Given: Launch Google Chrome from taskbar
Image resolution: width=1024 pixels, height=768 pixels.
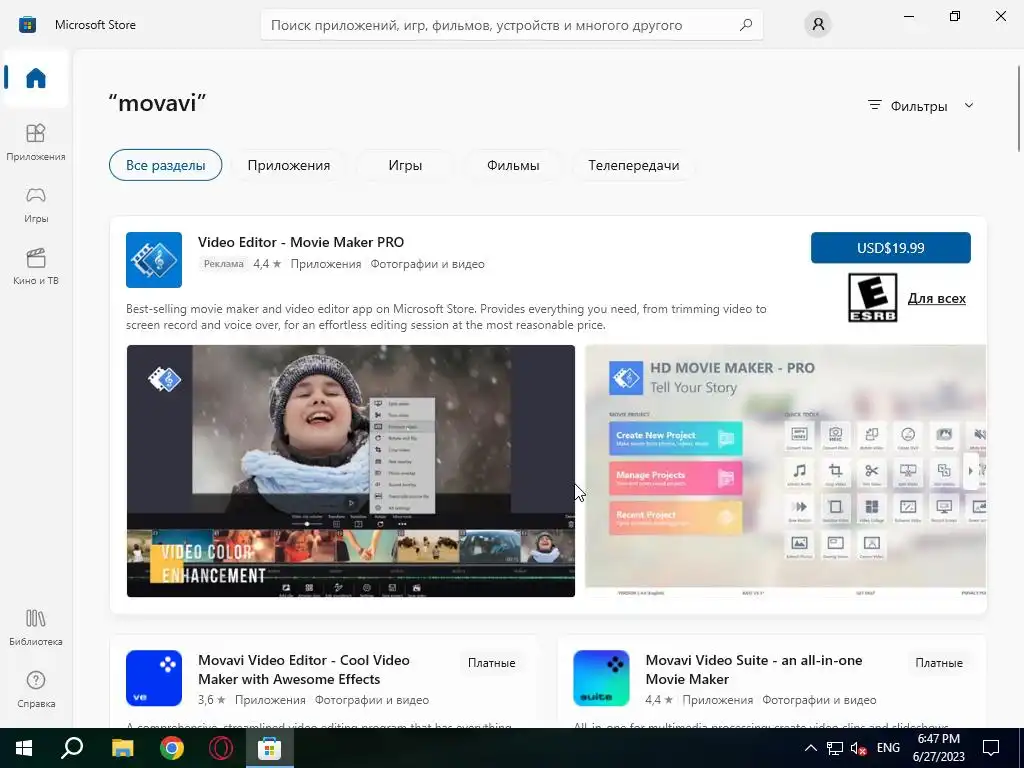Looking at the screenshot, I should pyautogui.click(x=172, y=748).
